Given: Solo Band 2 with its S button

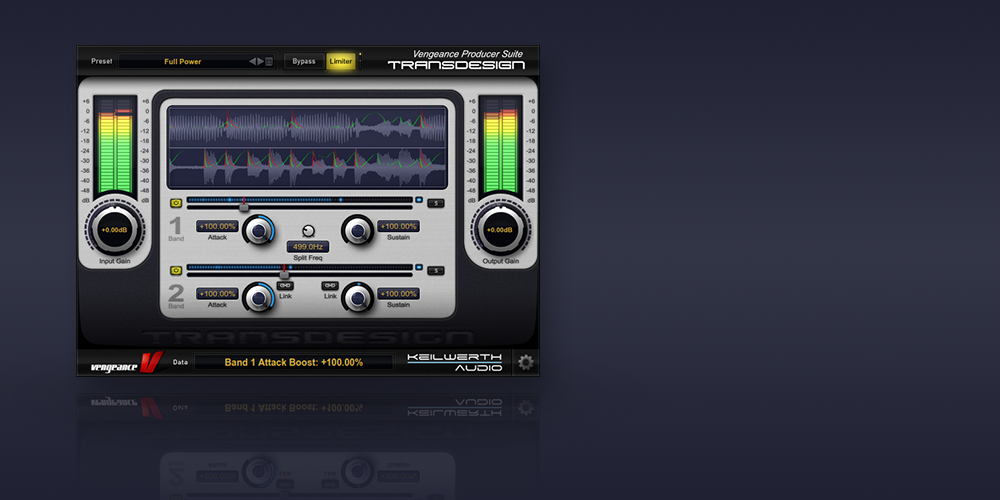Looking at the screenshot, I should (436, 271).
